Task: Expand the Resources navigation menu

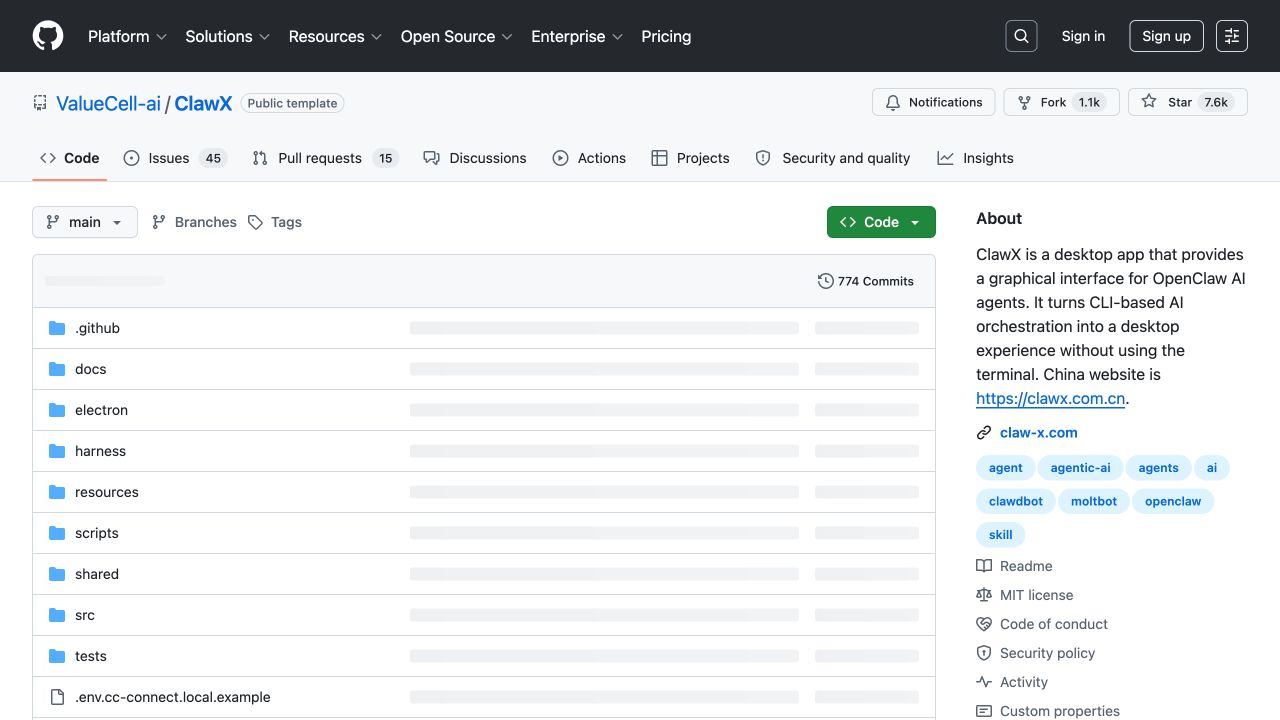Action: coord(335,36)
